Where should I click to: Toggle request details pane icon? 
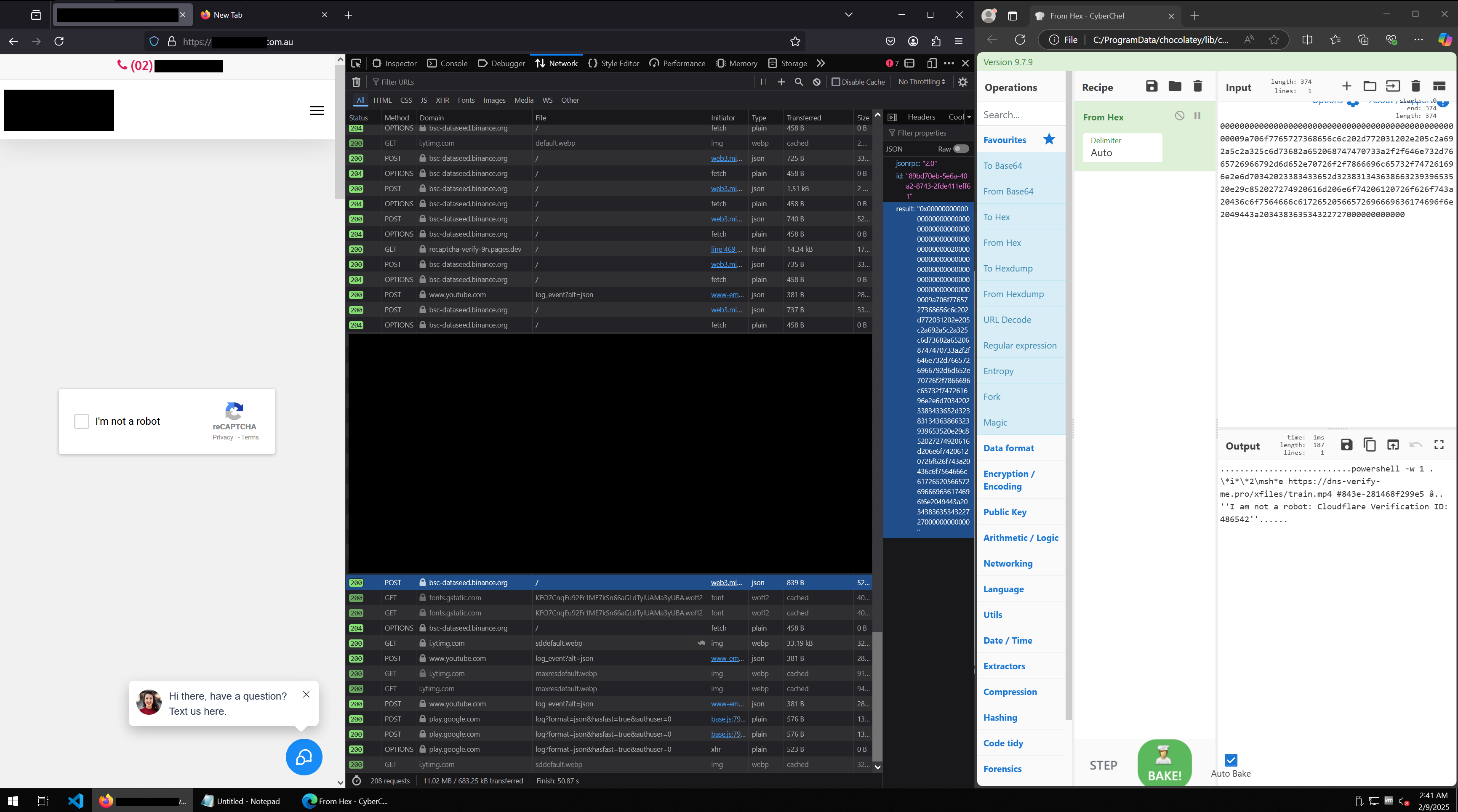pyautogui.click(x=892, y=117)
